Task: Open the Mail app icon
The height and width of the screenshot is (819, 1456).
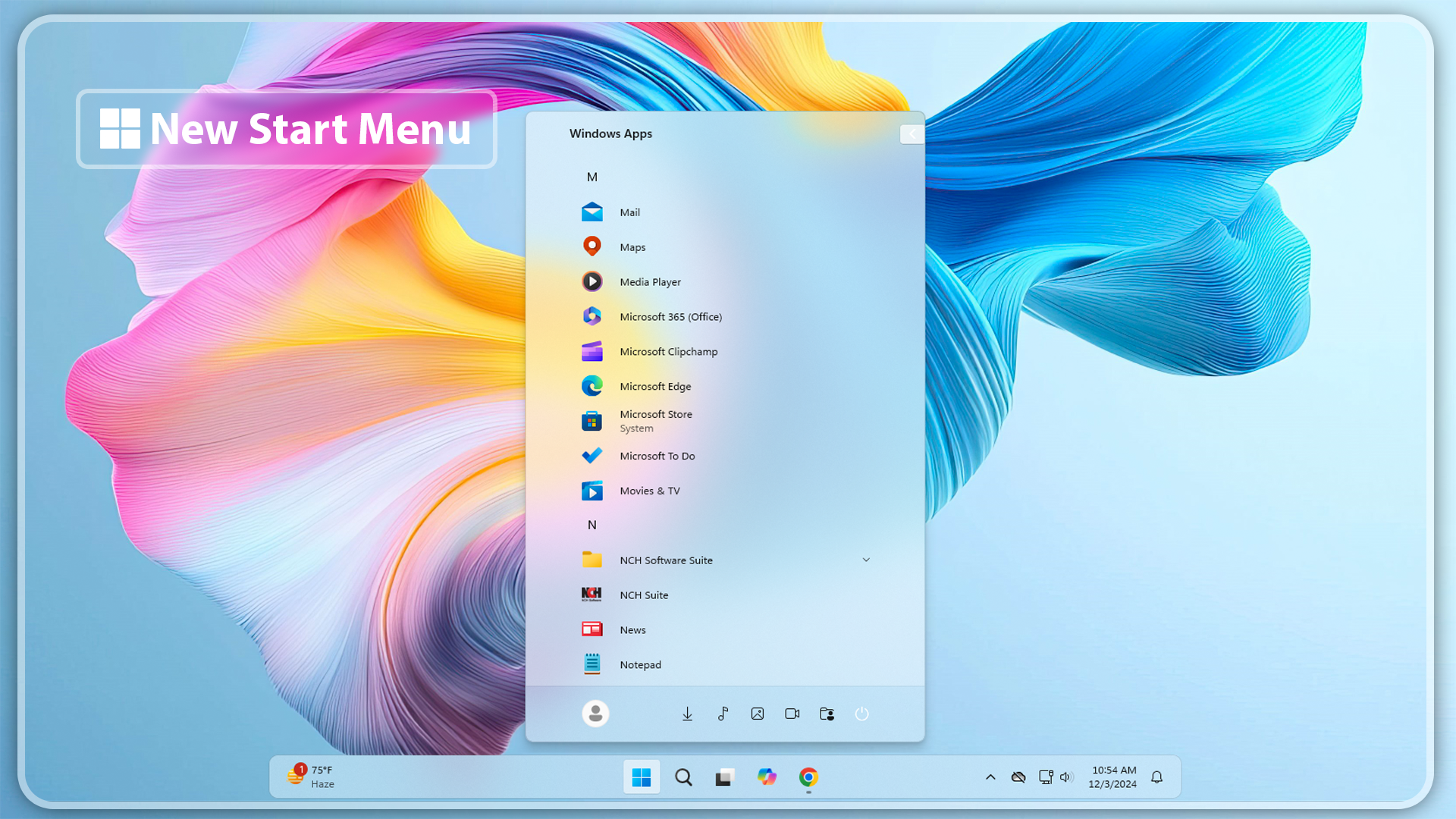Action: point(591,212)
